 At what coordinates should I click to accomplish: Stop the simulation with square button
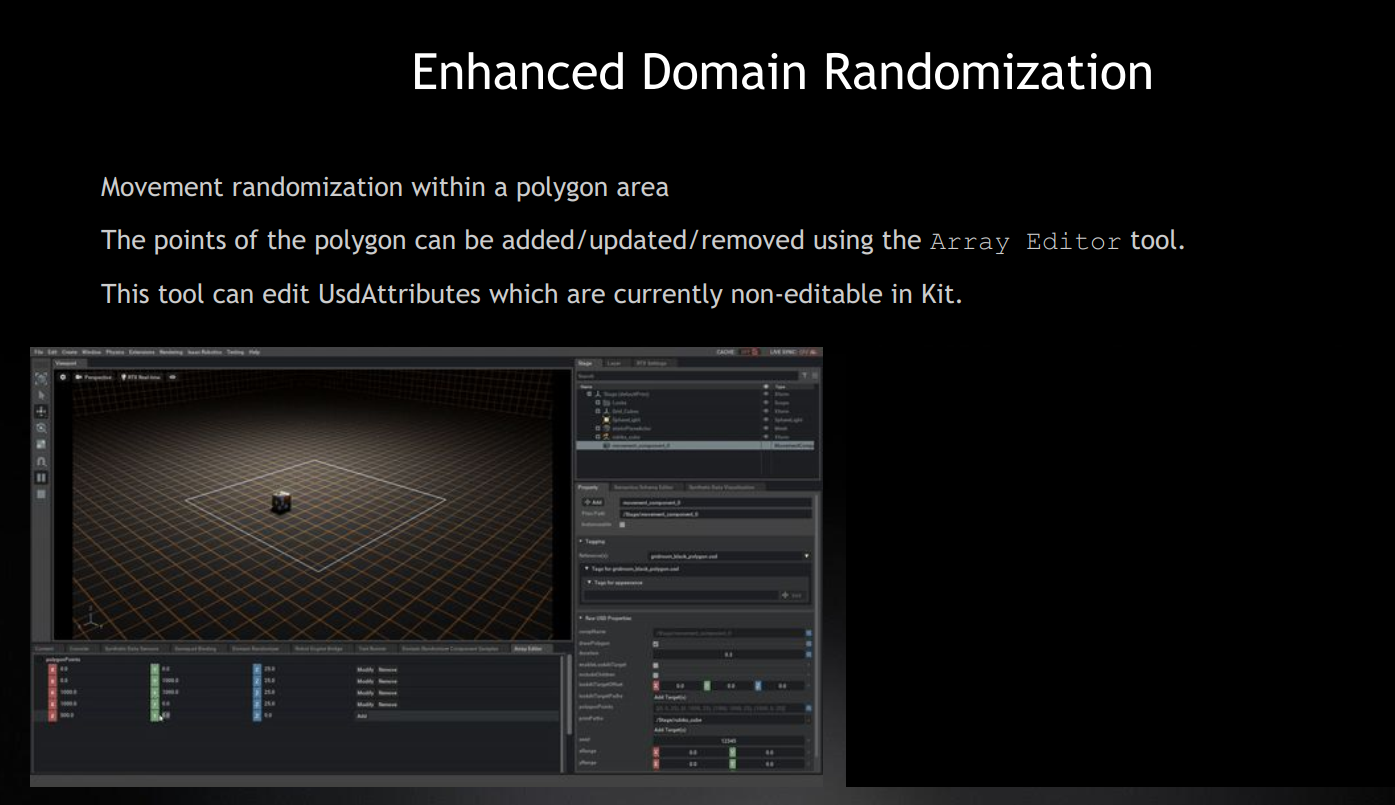click(x=41, y=494)
